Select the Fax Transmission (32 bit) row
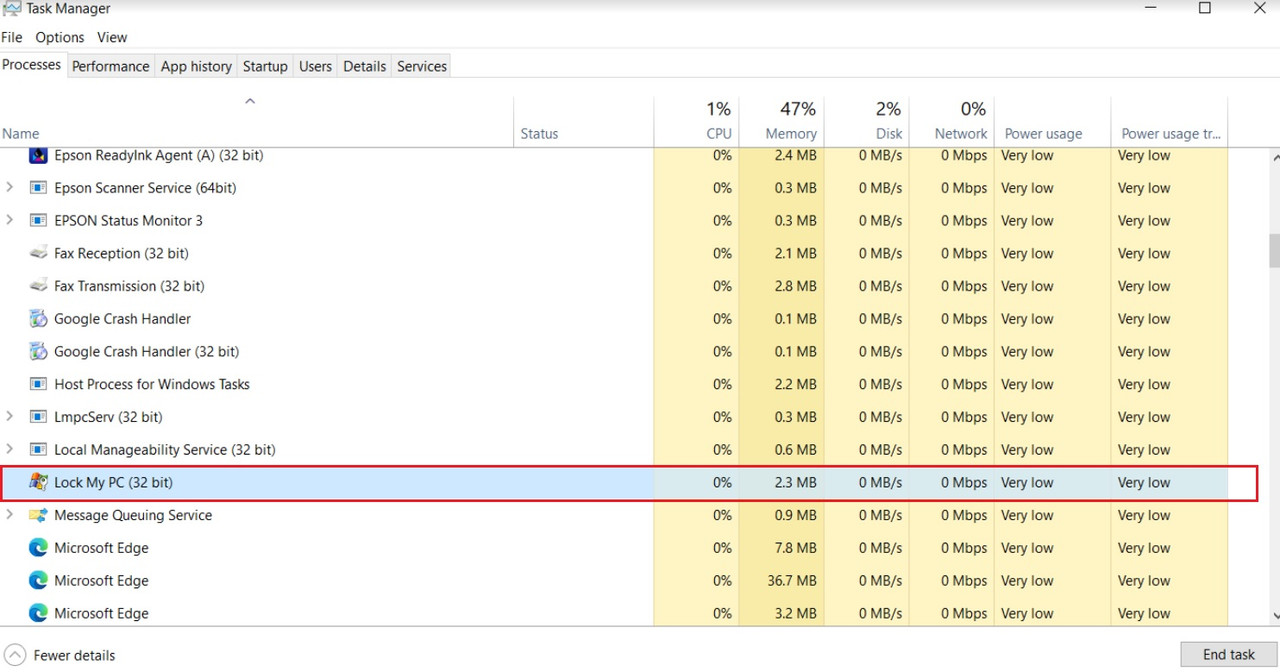The width and height of the screenshot is (1280, 672). (x=614, y=286)
